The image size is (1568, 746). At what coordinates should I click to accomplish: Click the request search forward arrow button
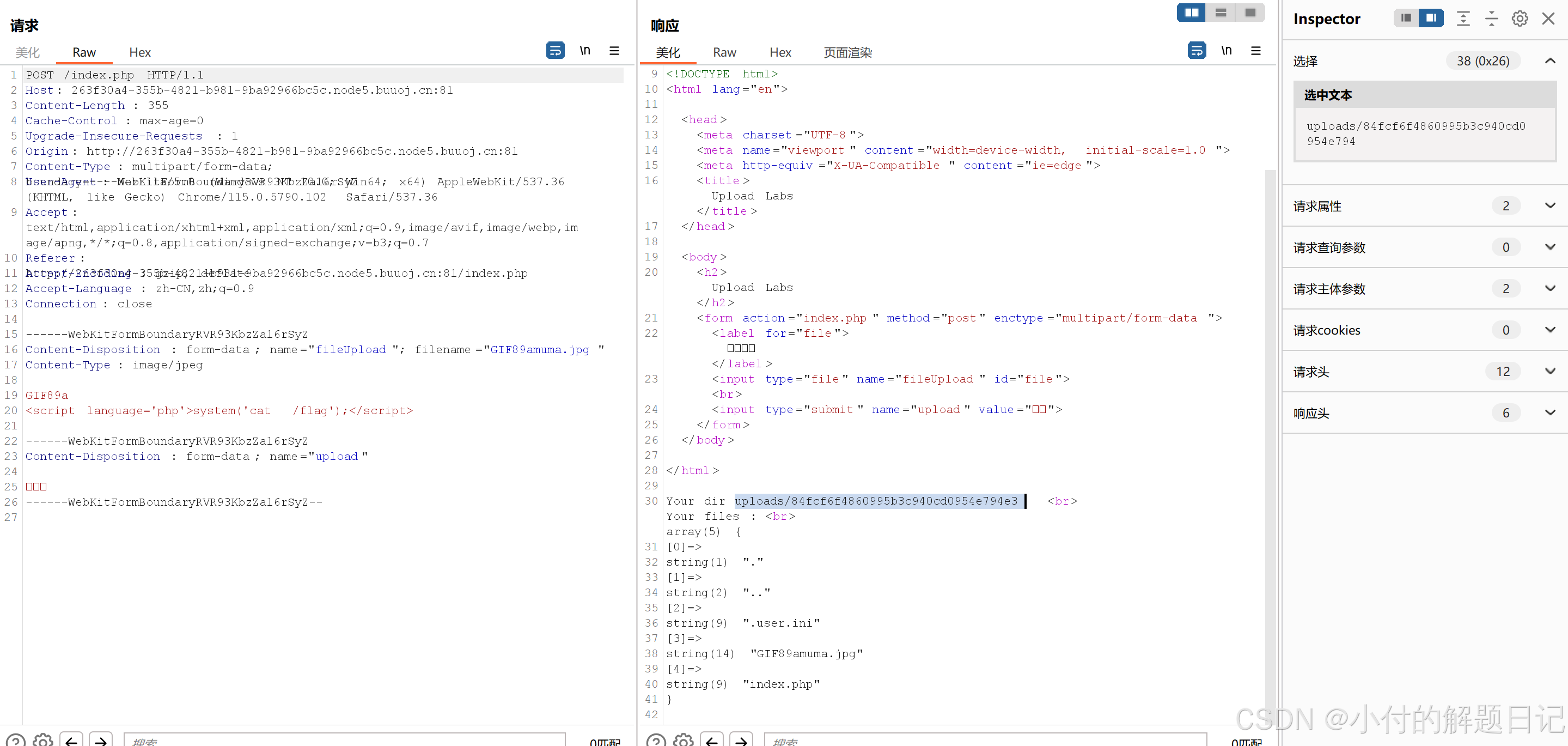point(100,740)
